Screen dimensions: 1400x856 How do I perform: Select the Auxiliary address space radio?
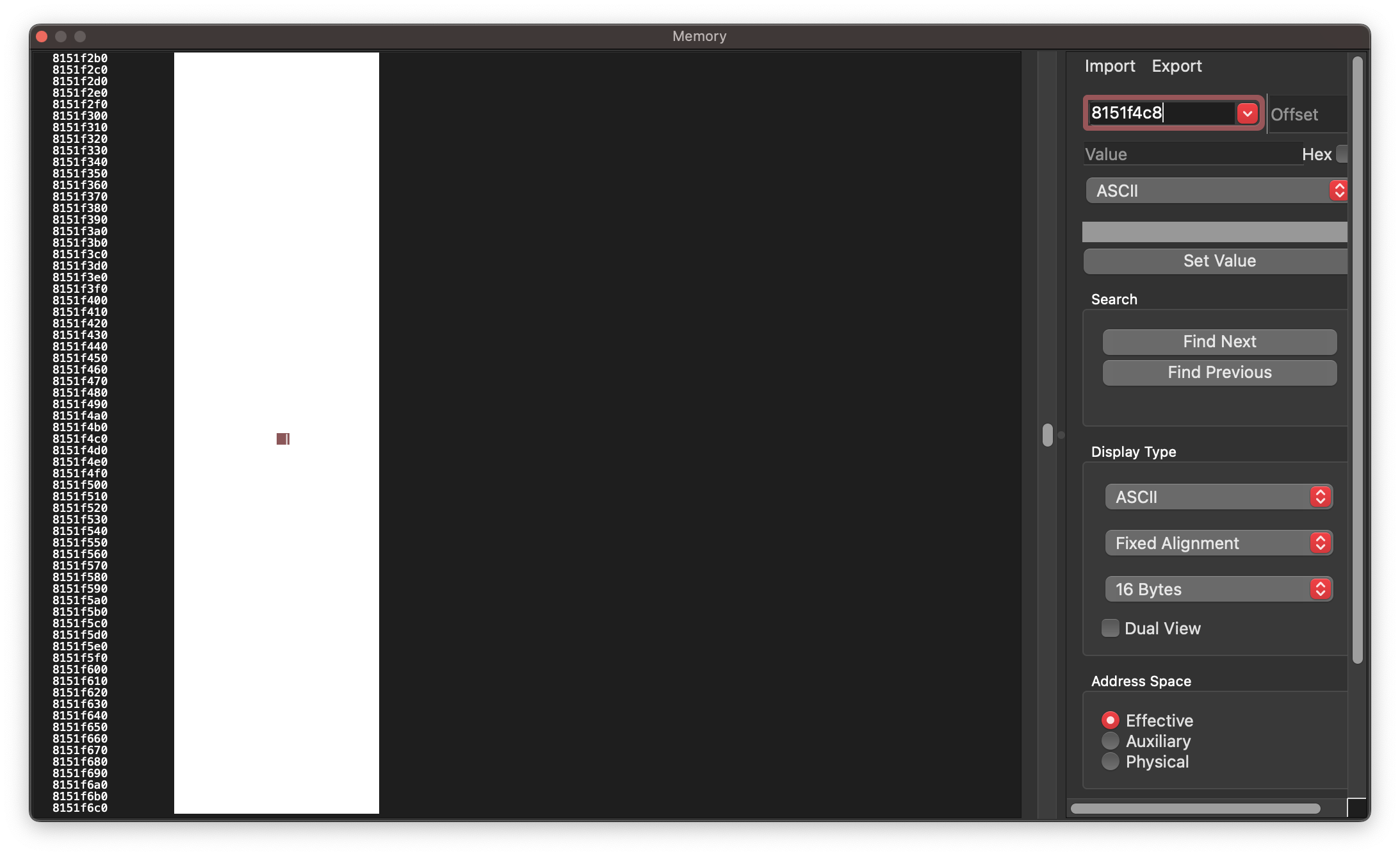pyautogui.click(x=1110, y=741)
